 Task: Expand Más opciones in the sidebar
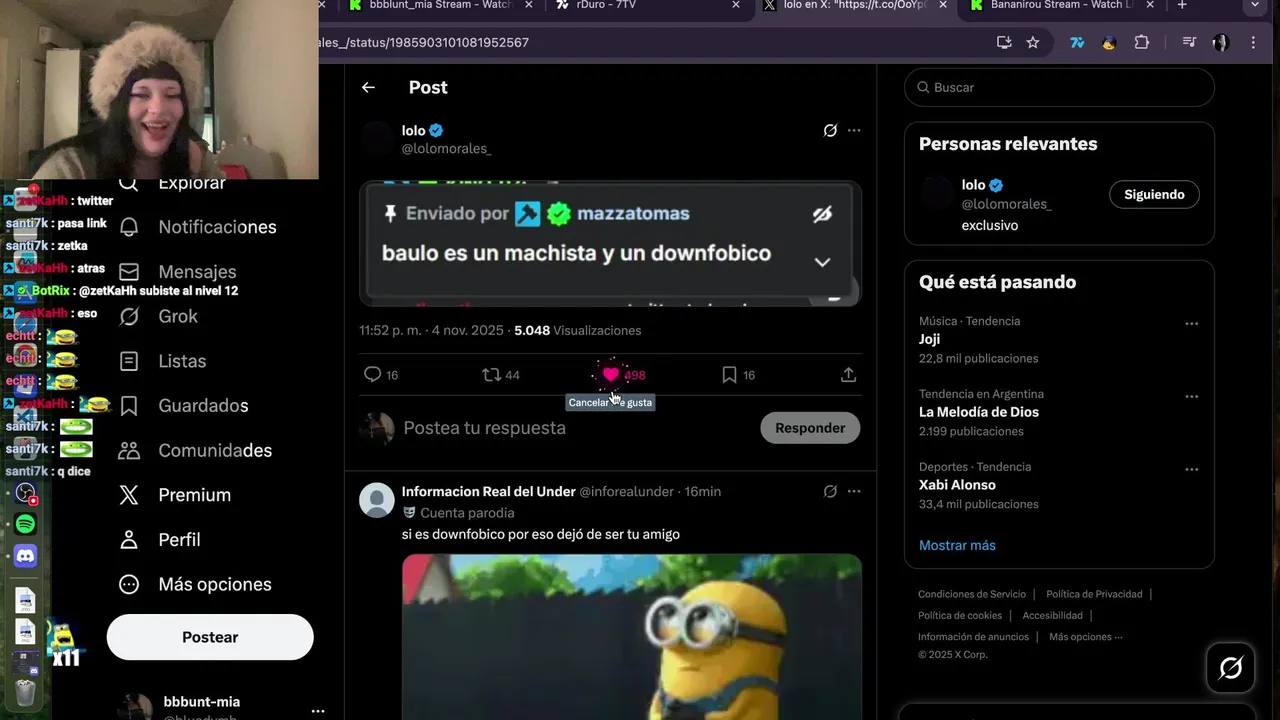pos(195,584)
